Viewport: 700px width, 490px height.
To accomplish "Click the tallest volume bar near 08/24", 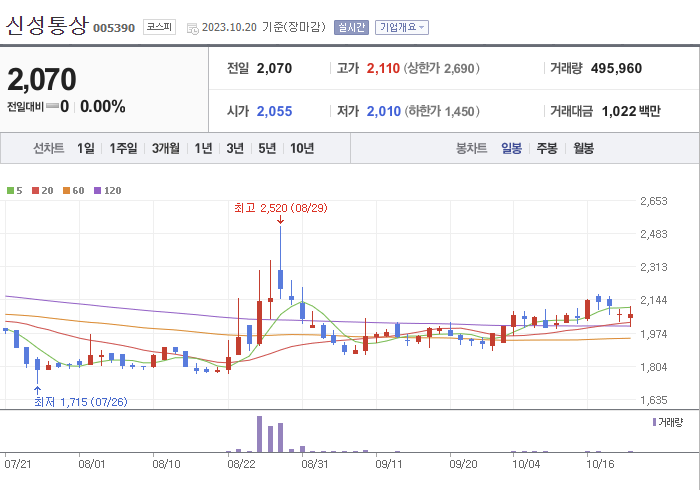I will point(259,434).
